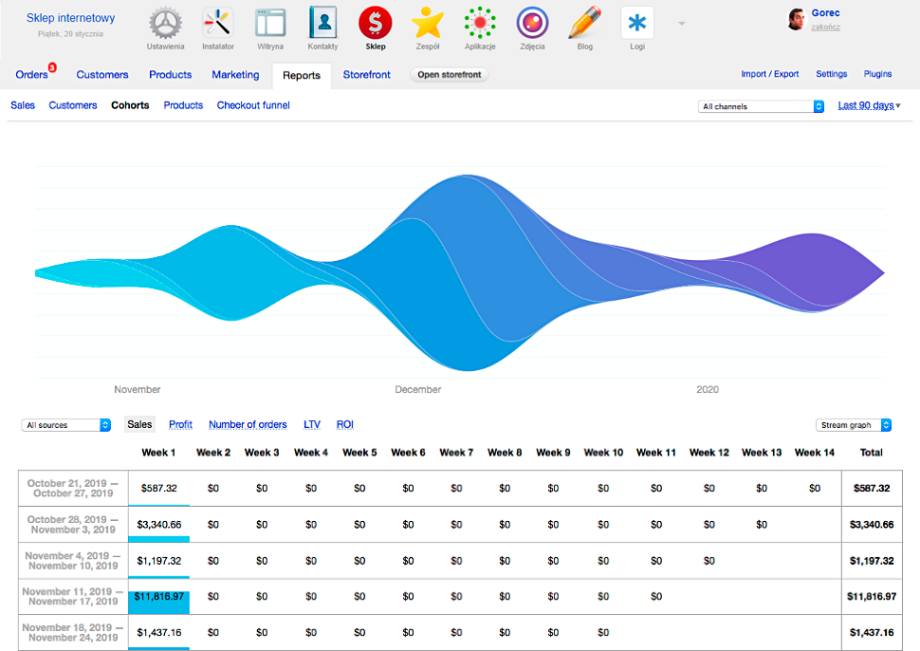Open the All sources dropdown

coord(66,425)
